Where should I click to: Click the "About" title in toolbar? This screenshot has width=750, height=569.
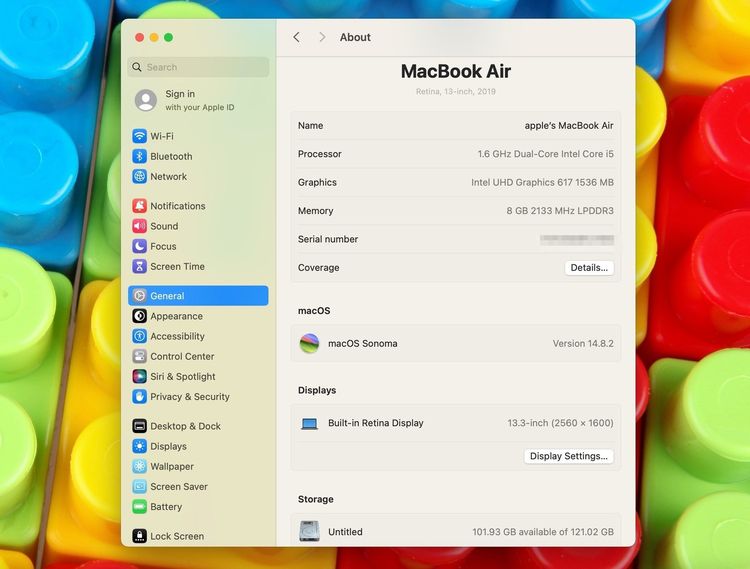click(355, 37)
